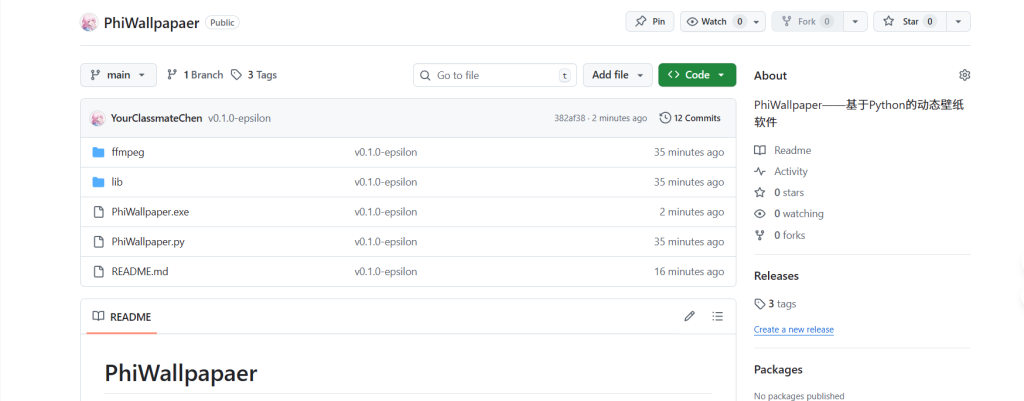The image size is (1024, 401).
Task: Open the main branch selector dropdown
Action: click(118, 75)
